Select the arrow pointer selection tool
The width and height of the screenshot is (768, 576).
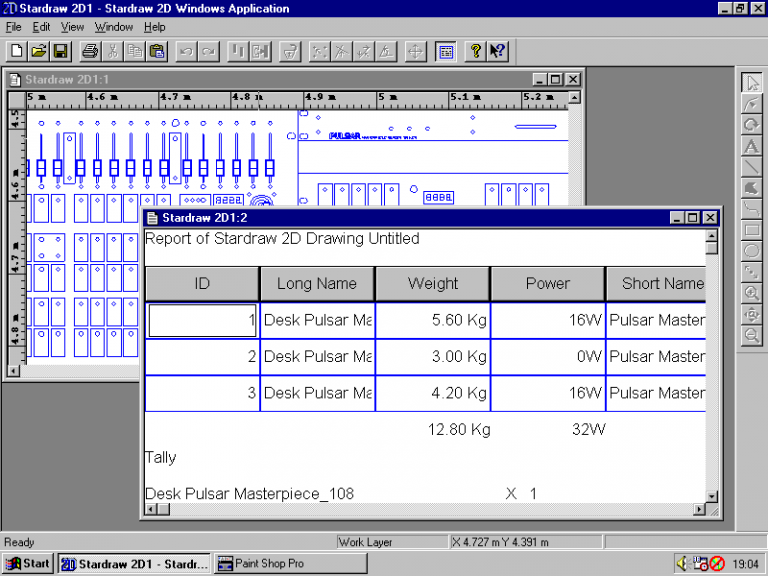click(751, 82)
